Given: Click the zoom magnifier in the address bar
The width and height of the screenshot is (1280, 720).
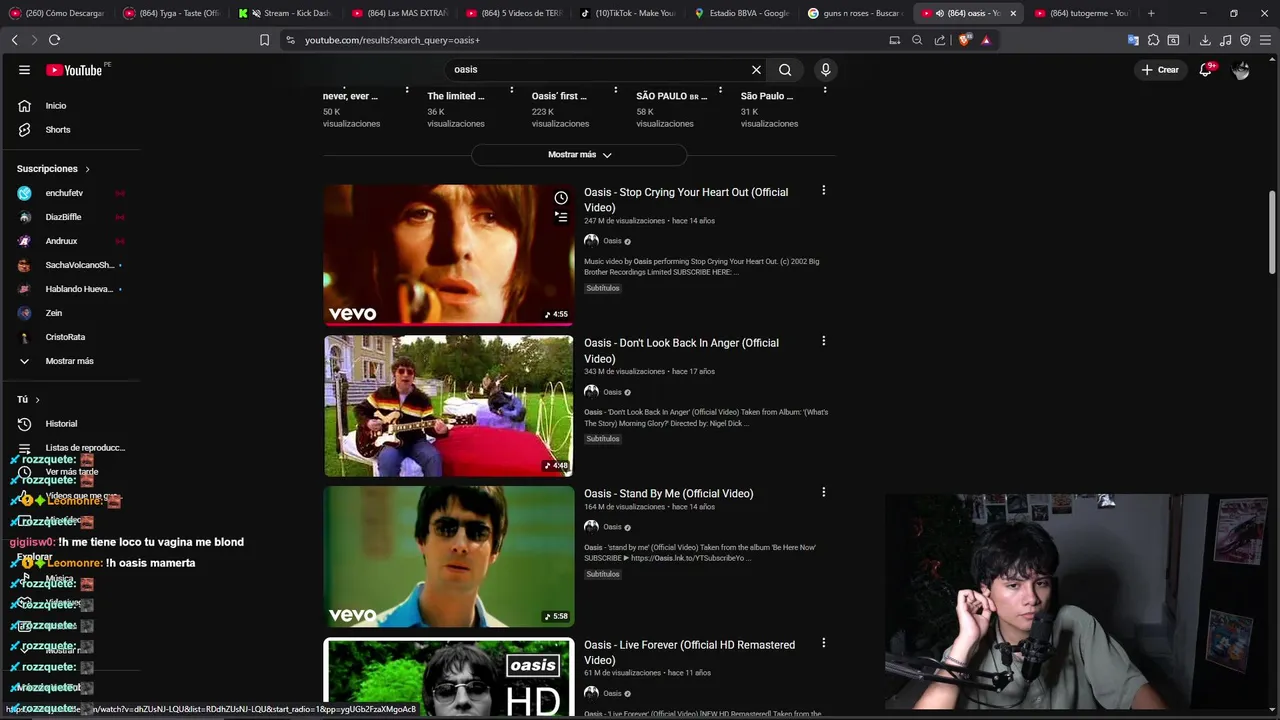Looking at the screenshot, I should pos(917,40).
